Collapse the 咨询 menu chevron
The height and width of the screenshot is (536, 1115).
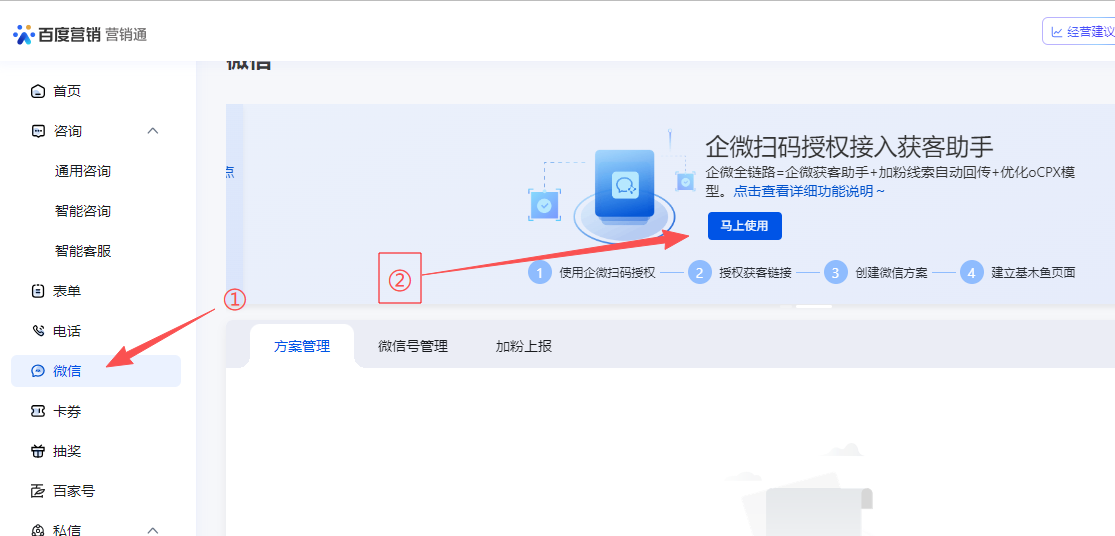(153, 131)
